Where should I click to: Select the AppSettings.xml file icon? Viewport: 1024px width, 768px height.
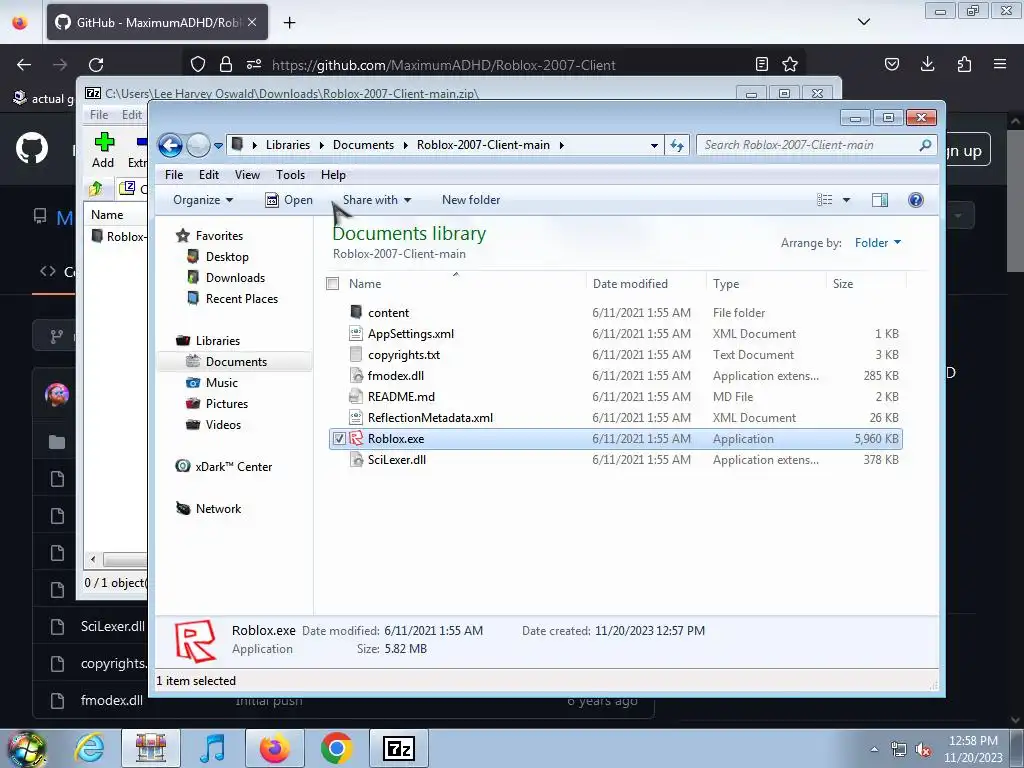pyautogui.click(x=356, y=333)
